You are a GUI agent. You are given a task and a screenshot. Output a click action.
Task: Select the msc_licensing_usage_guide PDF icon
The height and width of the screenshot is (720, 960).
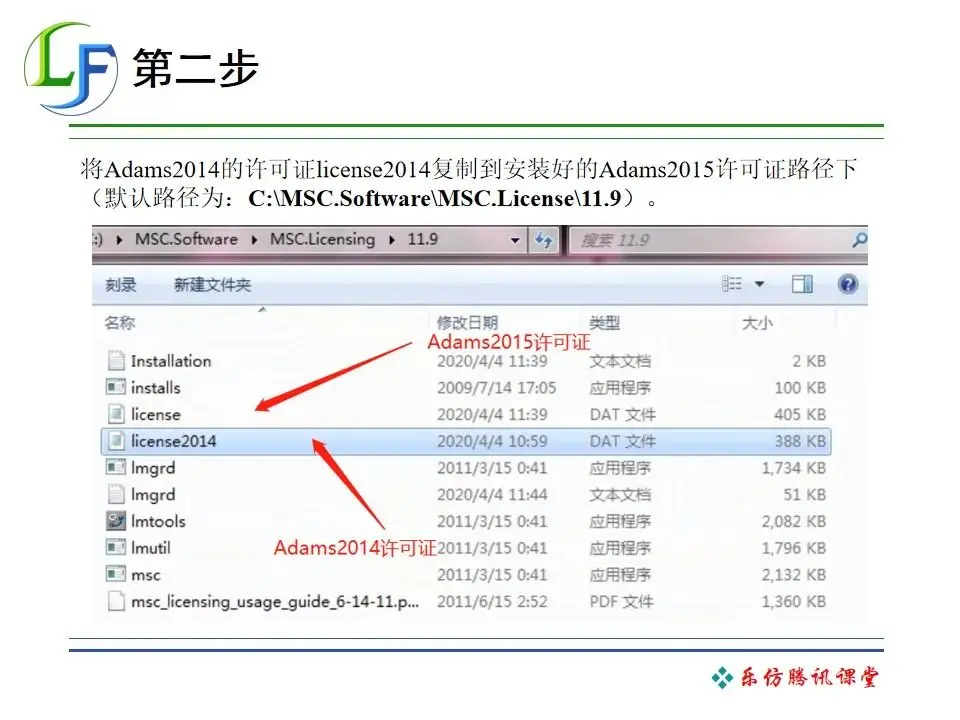[x=116, y=601]
